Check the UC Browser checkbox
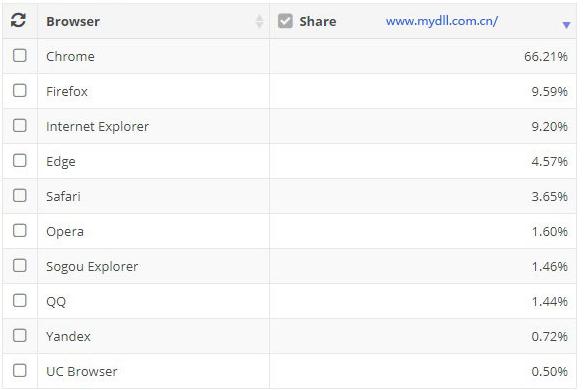Viewport: 584px width, 390px height. pos(20,371)
